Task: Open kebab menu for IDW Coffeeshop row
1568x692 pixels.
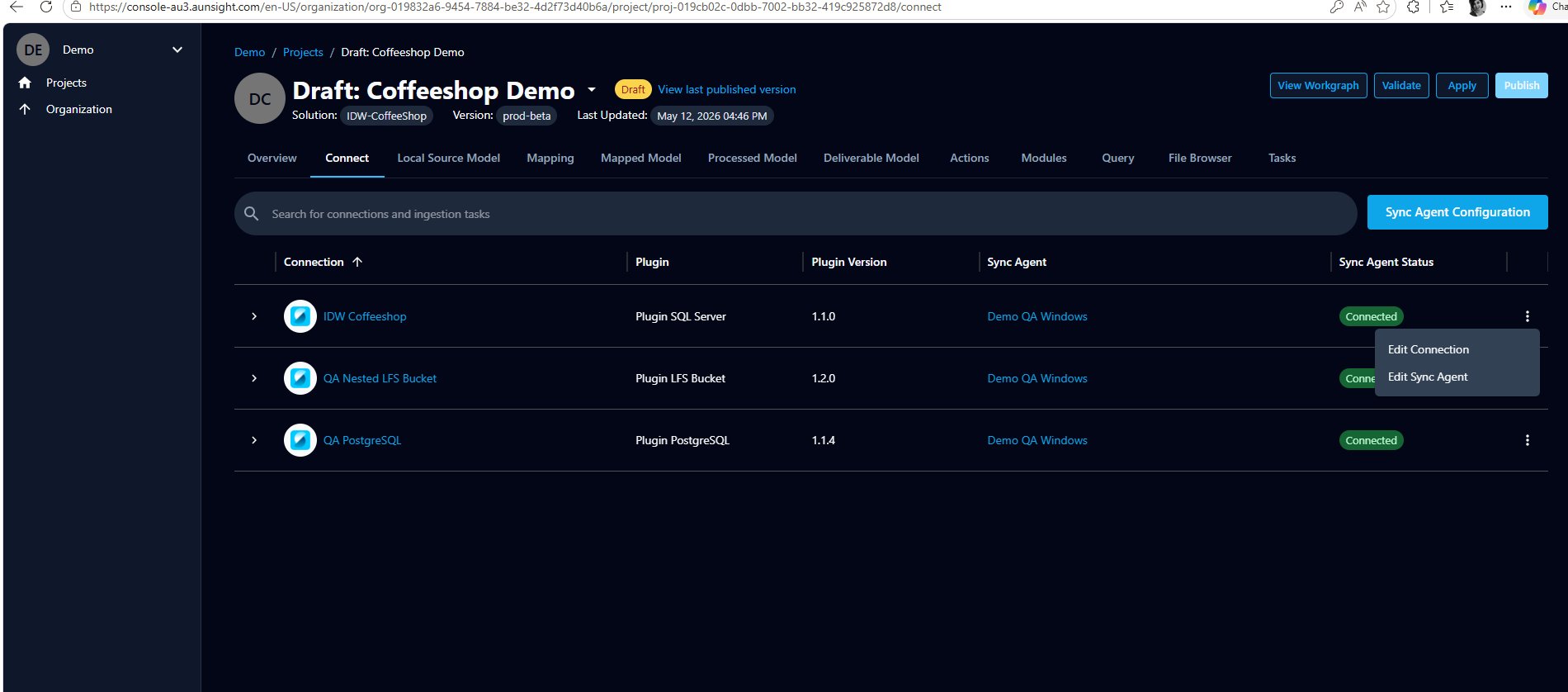Action: point(1528,316)
